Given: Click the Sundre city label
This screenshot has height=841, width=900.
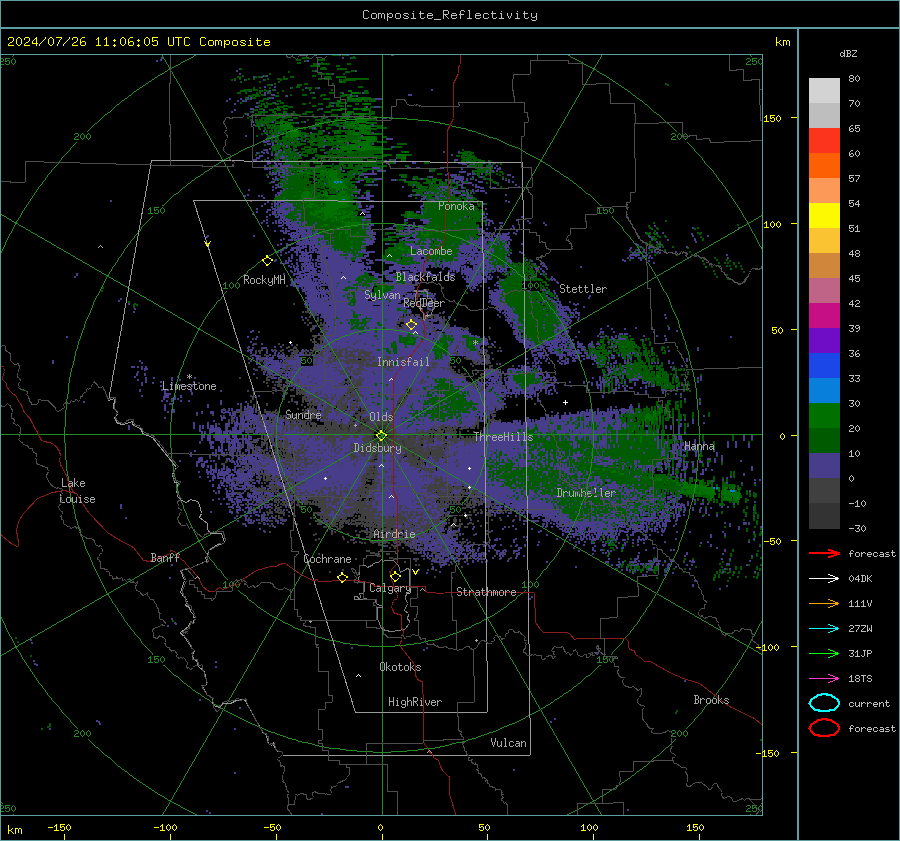Looking at the screenshot, I should click(x=303, y=414).
